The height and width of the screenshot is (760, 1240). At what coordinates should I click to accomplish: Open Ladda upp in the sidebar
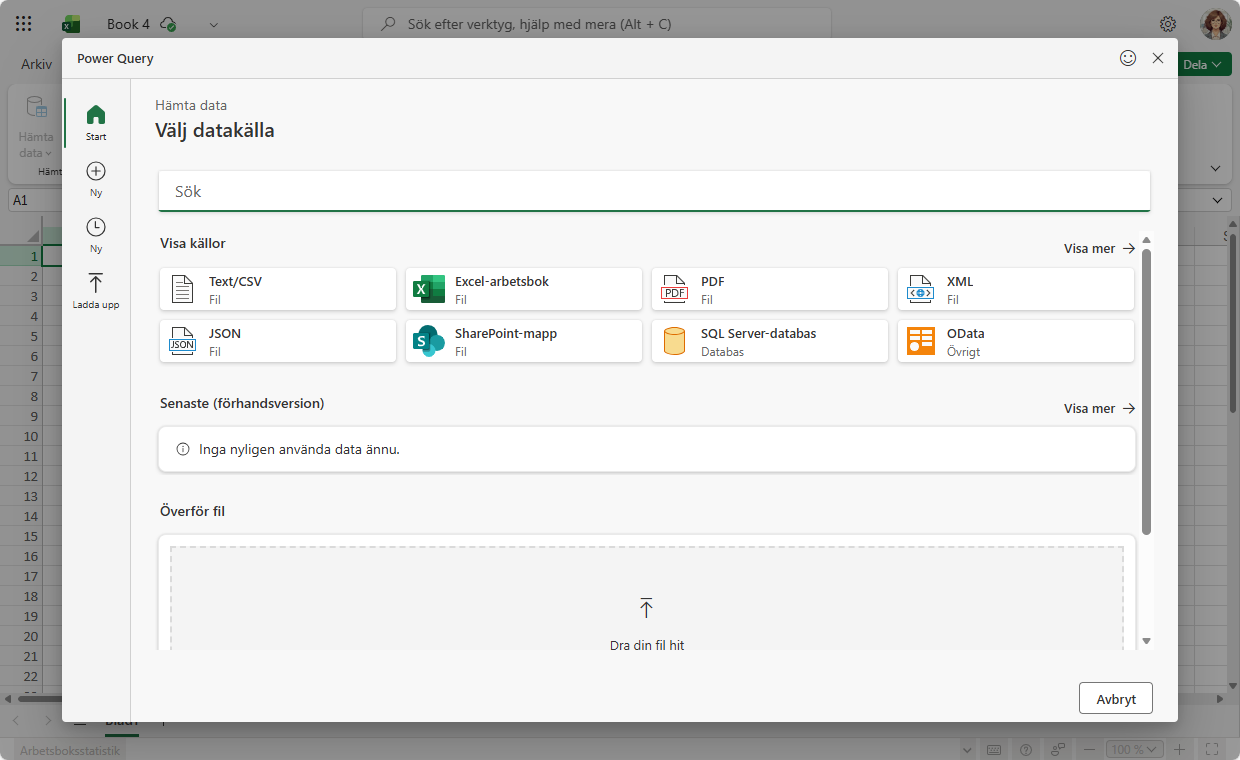point(96,290)
